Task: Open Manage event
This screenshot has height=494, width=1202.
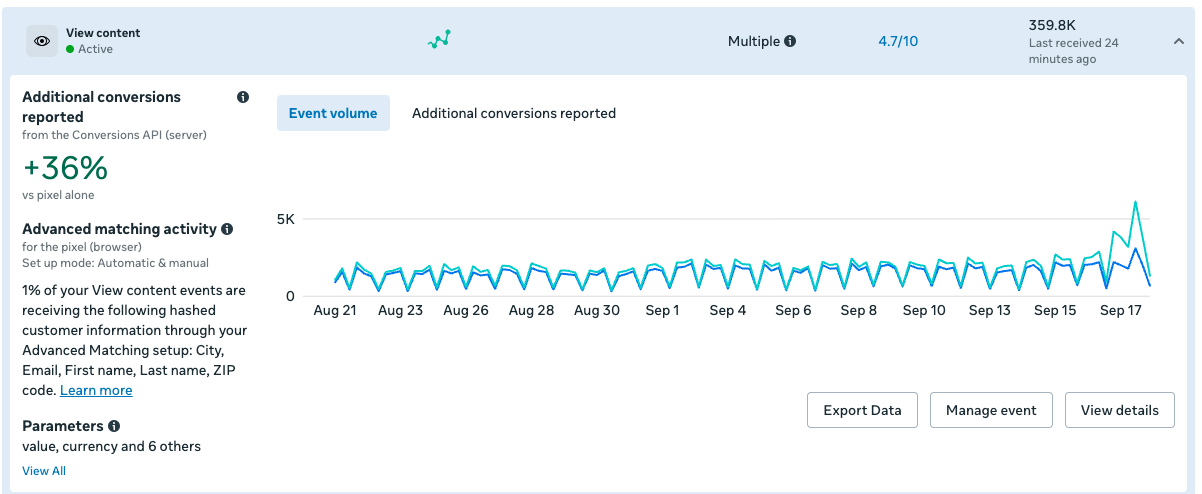Action: point(991,410)
